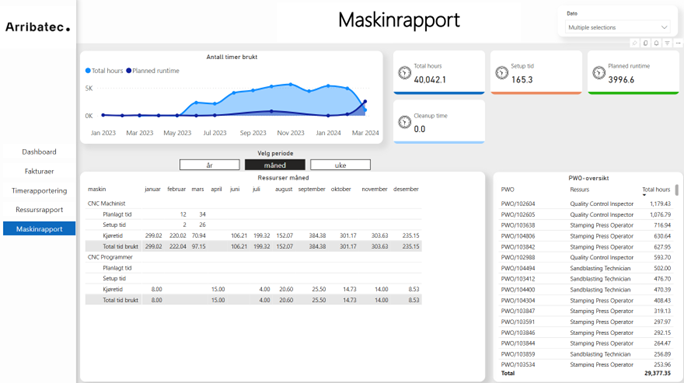Click the Setup tid value 165.3

[x=522, y=80]
